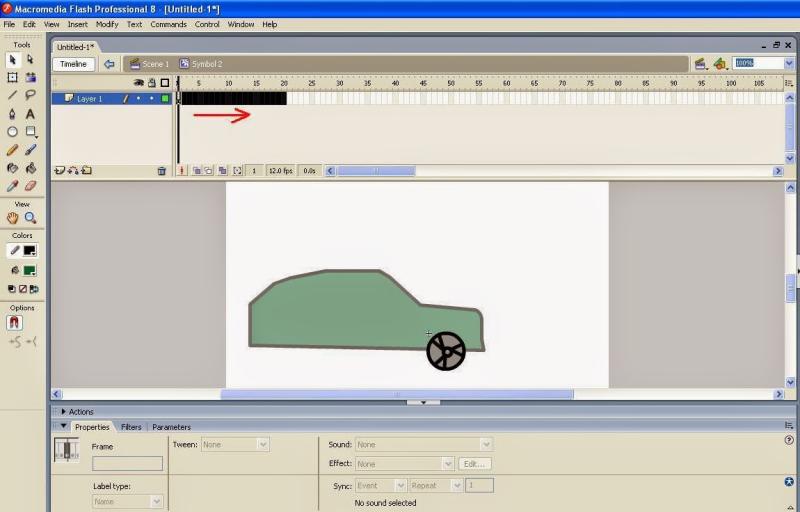The height and width of the screenshot is (512, 800).
Task: Click the No Color icon
Action: (23, 289)
